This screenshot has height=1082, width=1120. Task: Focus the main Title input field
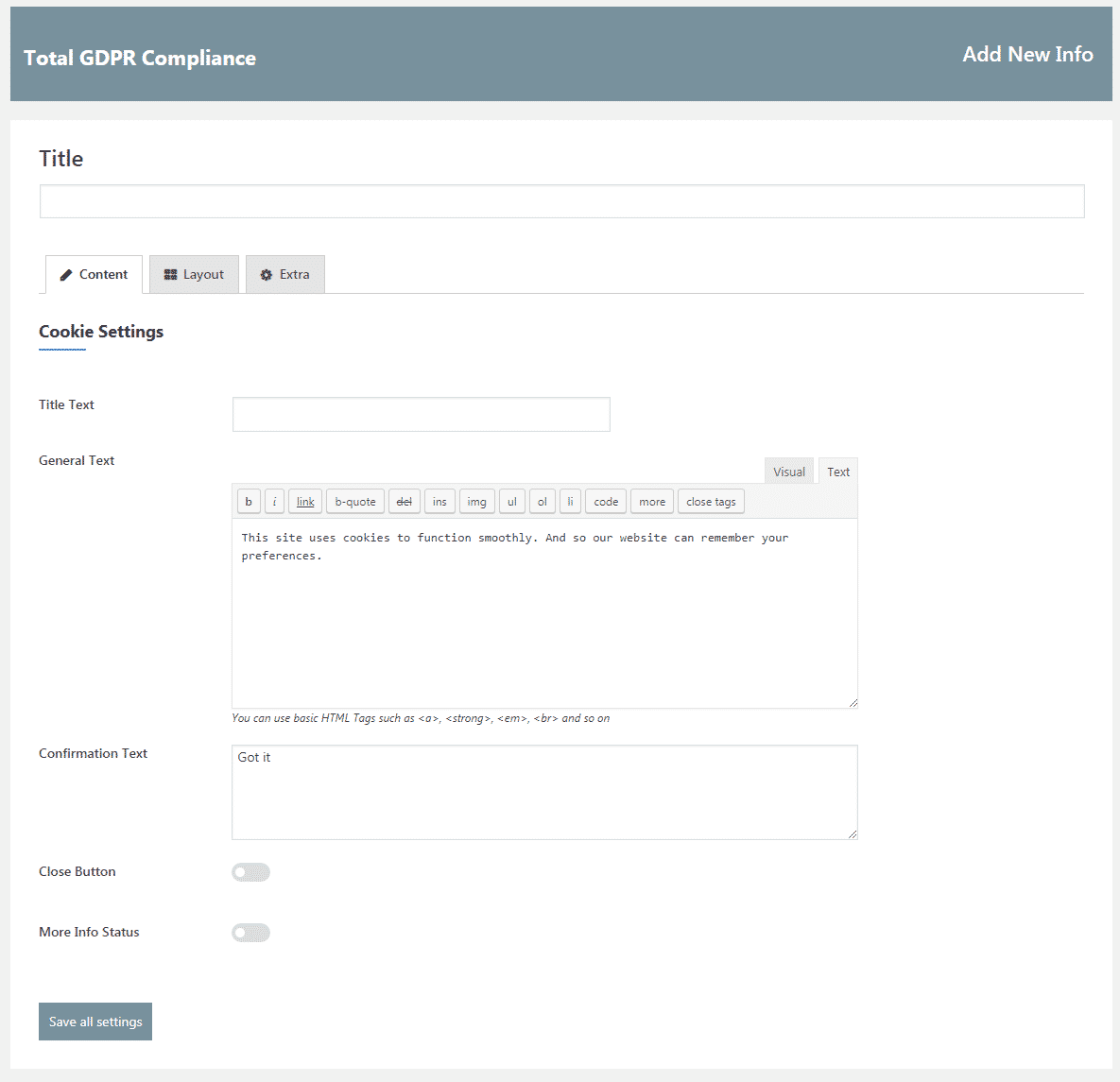561,201
